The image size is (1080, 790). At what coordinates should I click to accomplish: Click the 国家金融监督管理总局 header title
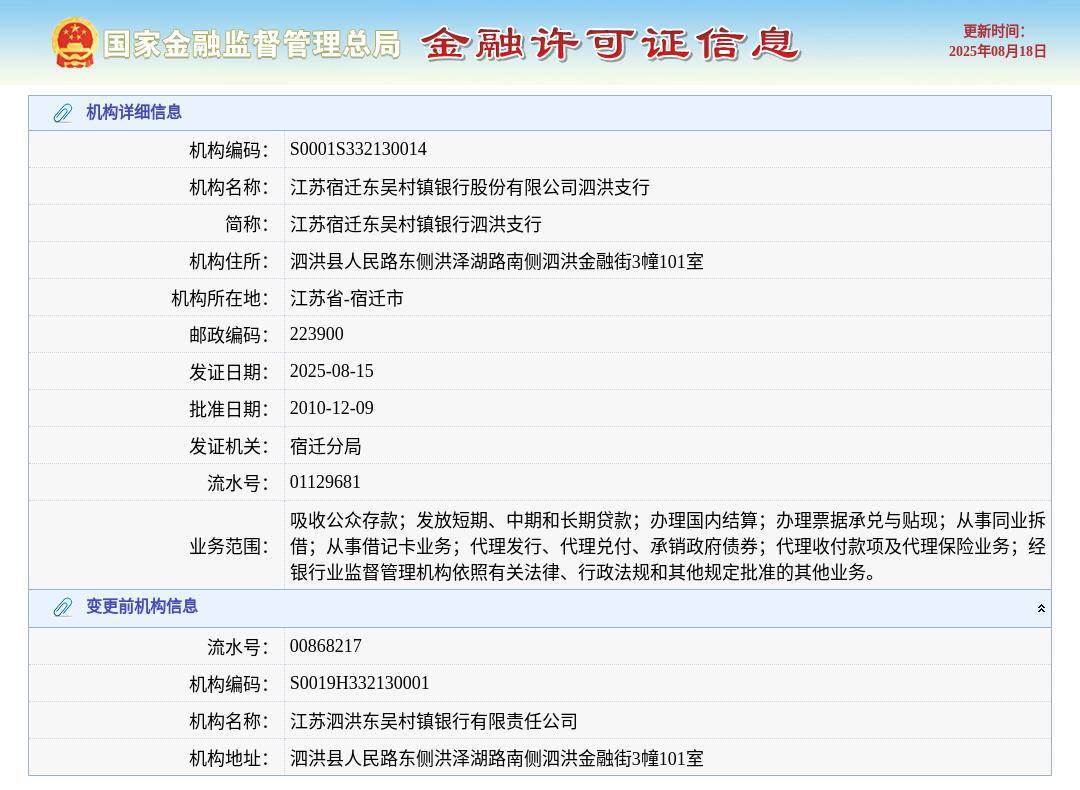[252, 44]
